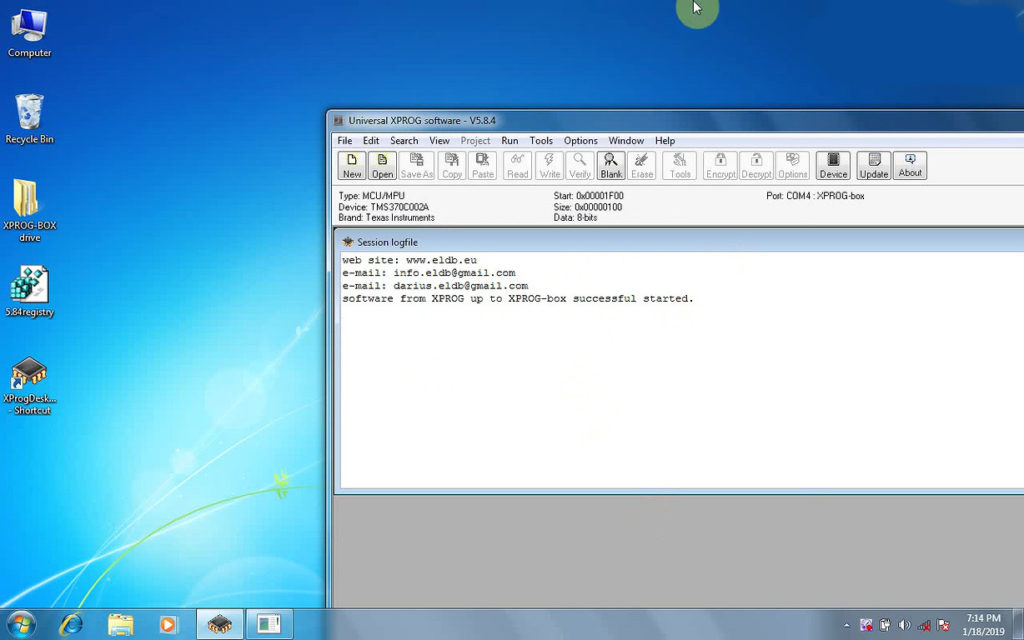Click the Options toolbar button

[793, 166]
